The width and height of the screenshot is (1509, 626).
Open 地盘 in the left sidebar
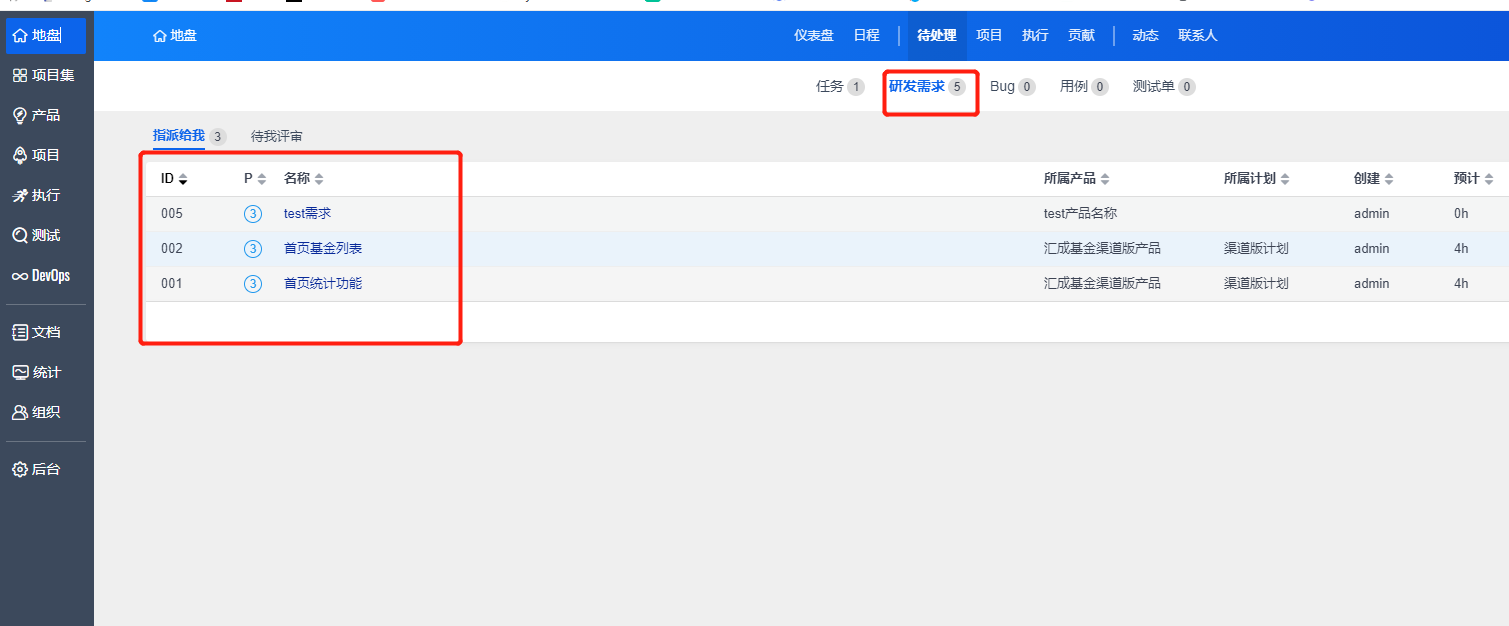tap(46, 36)
